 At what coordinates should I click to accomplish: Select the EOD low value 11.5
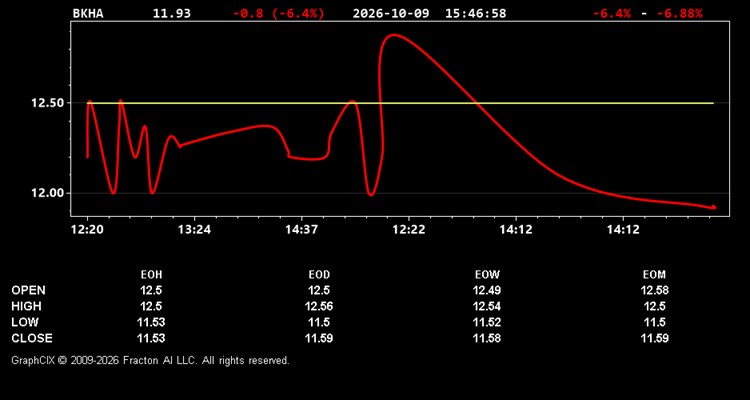click(x=319, y=322)
